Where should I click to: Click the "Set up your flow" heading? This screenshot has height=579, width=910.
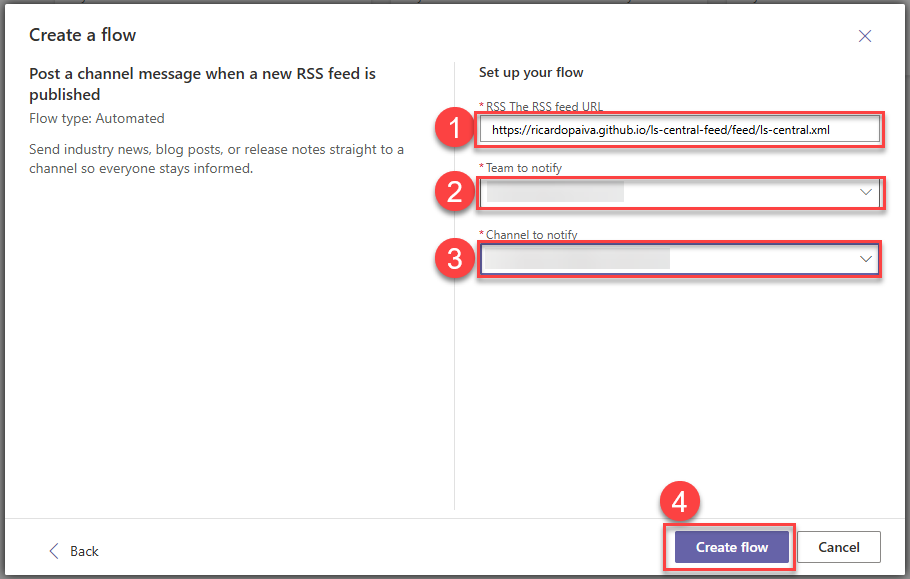click(531, 72)
